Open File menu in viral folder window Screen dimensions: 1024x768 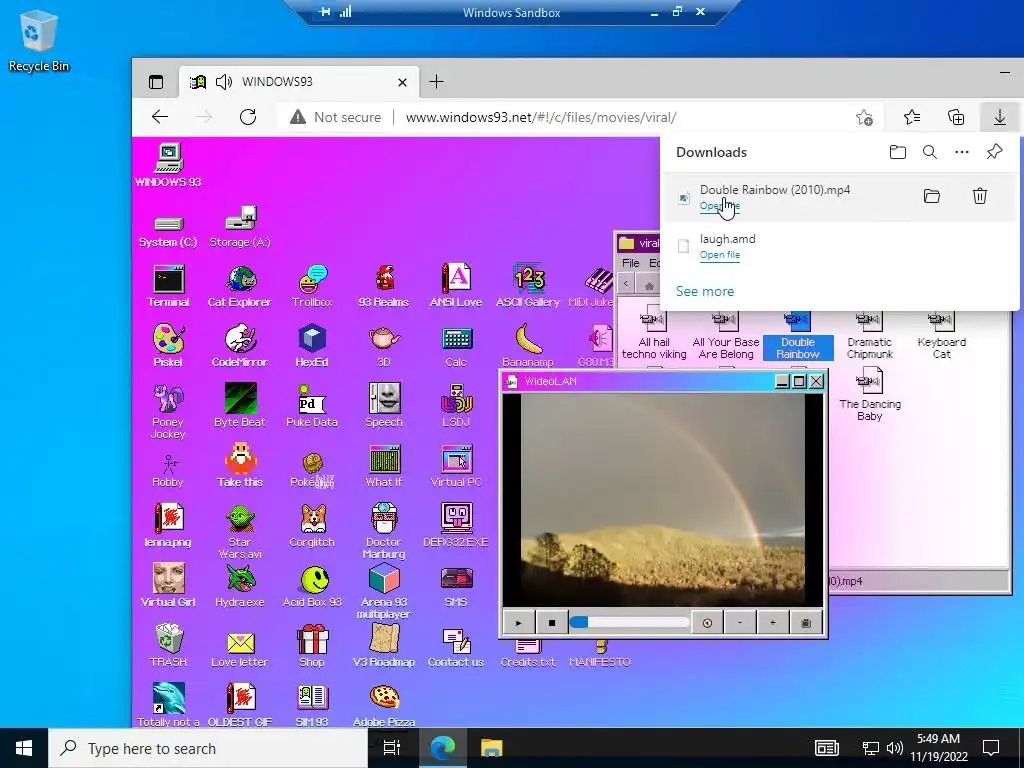[x=631, y=263]
